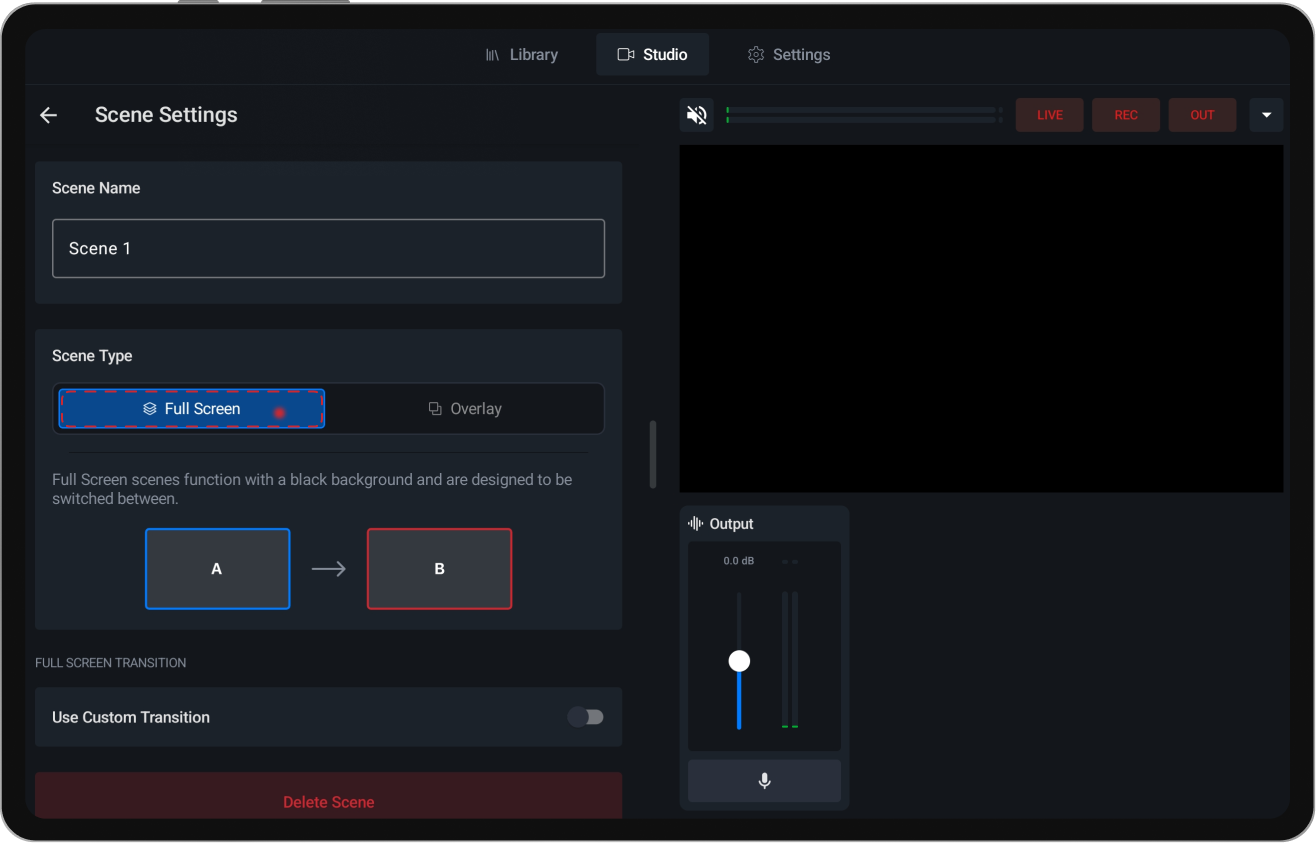
Task: Click the Output volume fader handle
Action: 739,660
